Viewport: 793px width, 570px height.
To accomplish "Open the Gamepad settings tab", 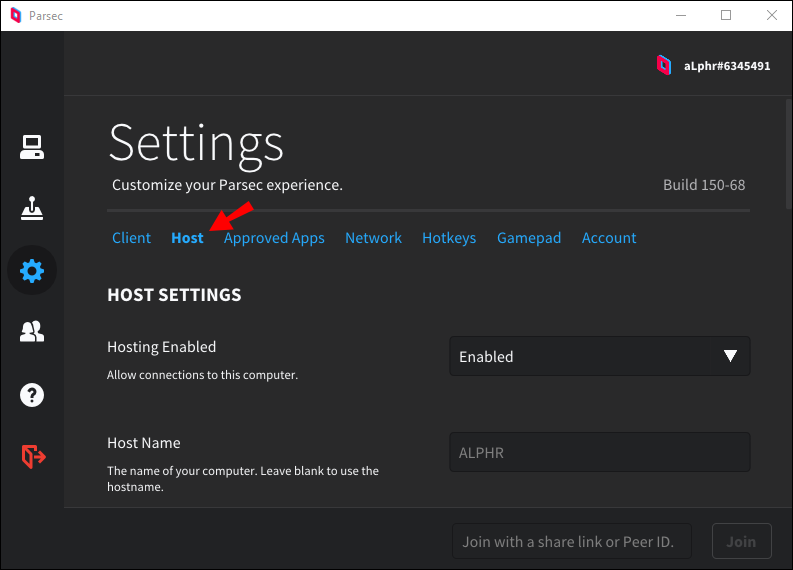I will click(x=529, y=238).
